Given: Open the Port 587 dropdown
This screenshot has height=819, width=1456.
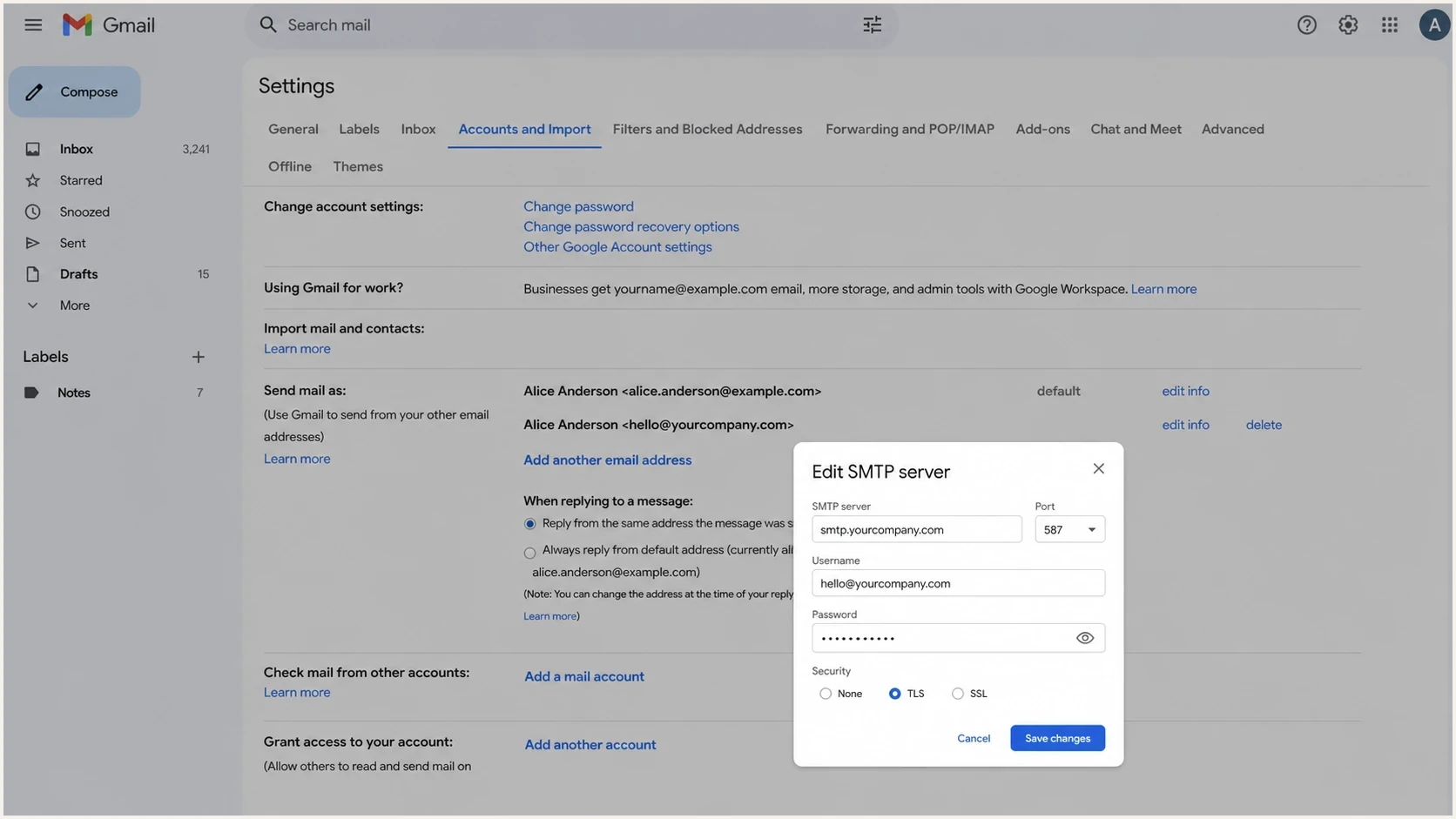Looking at the screenshot, I should (1069, 529).
